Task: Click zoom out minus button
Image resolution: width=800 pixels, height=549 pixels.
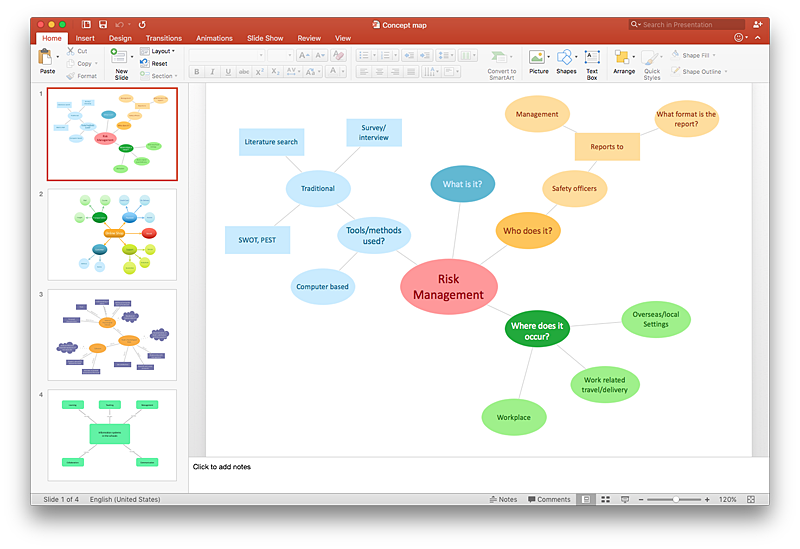Action: (641, 500)
